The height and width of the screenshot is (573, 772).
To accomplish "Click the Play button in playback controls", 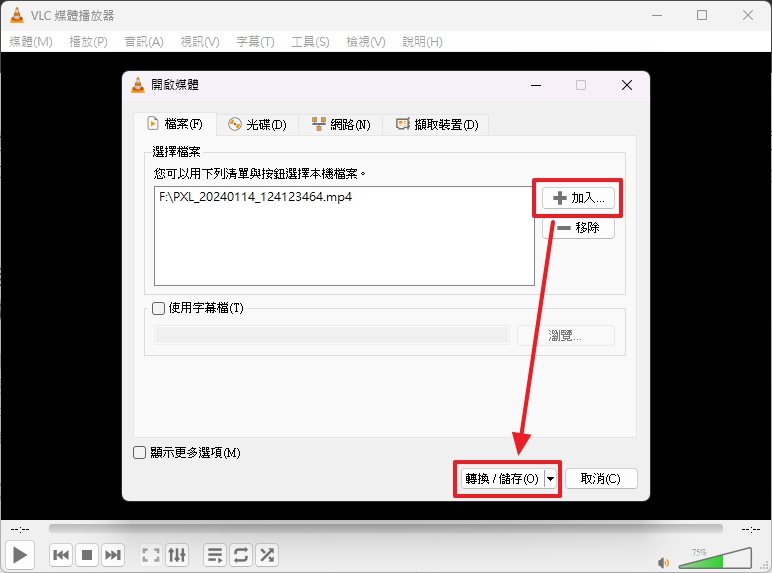I will 20,554.
